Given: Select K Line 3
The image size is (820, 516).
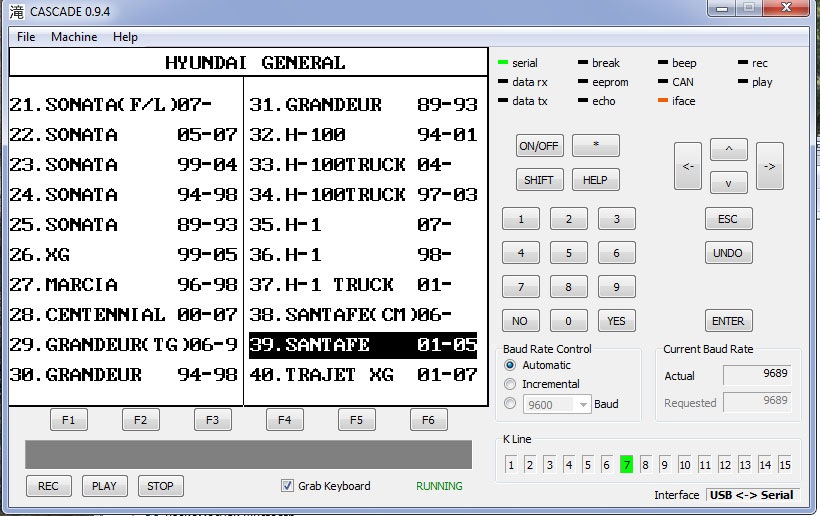Looking at the screenshot, I should [x=549, y=464].
